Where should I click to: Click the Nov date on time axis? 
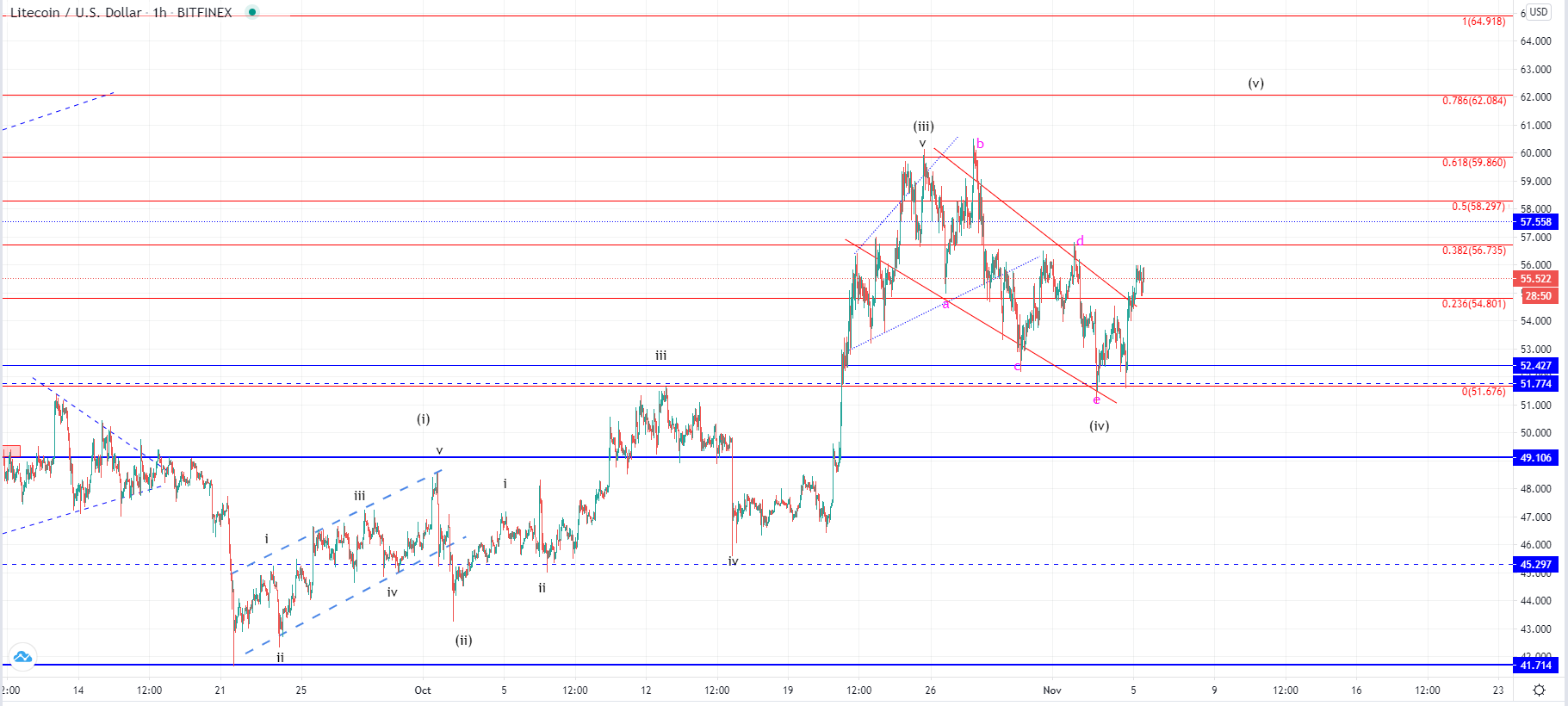[x=1051, y=691]
